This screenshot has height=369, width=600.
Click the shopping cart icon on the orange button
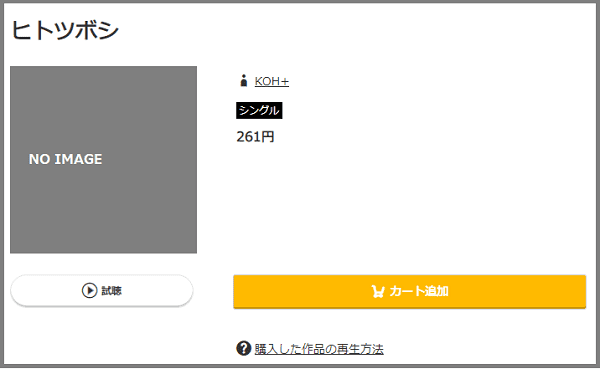pyautogui.click(x=377, y=291)
